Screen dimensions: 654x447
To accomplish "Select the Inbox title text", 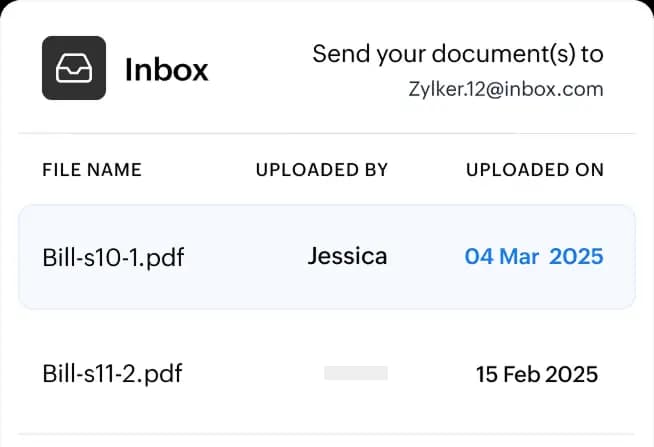I will pyautogui.click(x=166, y=69).
